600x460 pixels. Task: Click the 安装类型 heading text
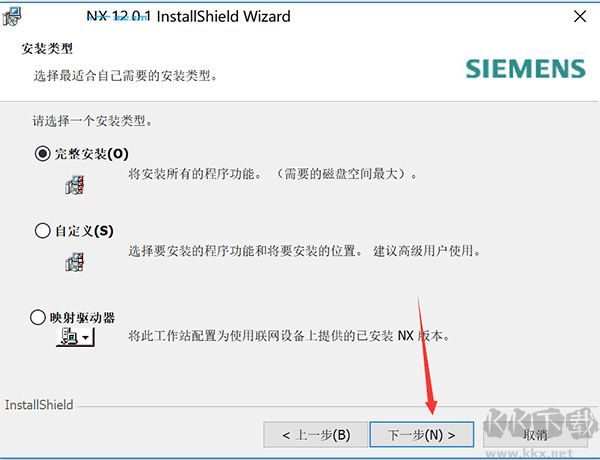[47, 49]
